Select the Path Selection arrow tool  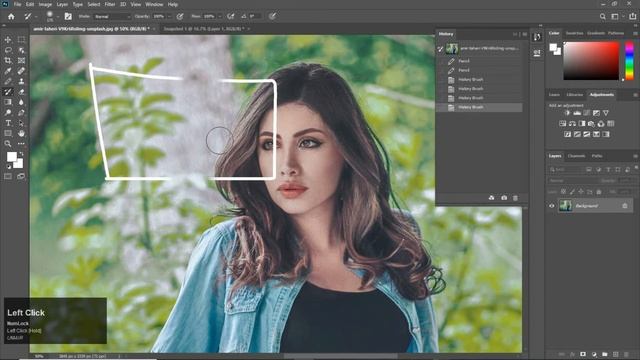pyautogui.click(x=21, y=123)
